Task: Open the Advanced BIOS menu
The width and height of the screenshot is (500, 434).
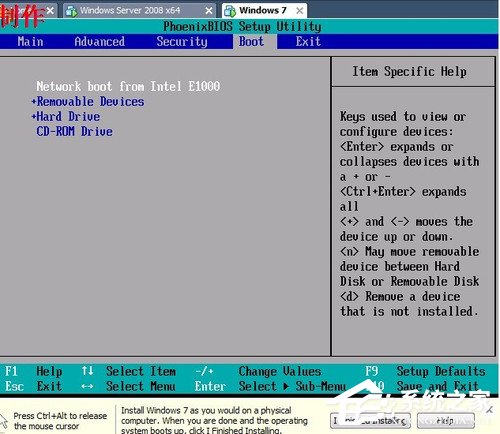Action: [99, 42]
